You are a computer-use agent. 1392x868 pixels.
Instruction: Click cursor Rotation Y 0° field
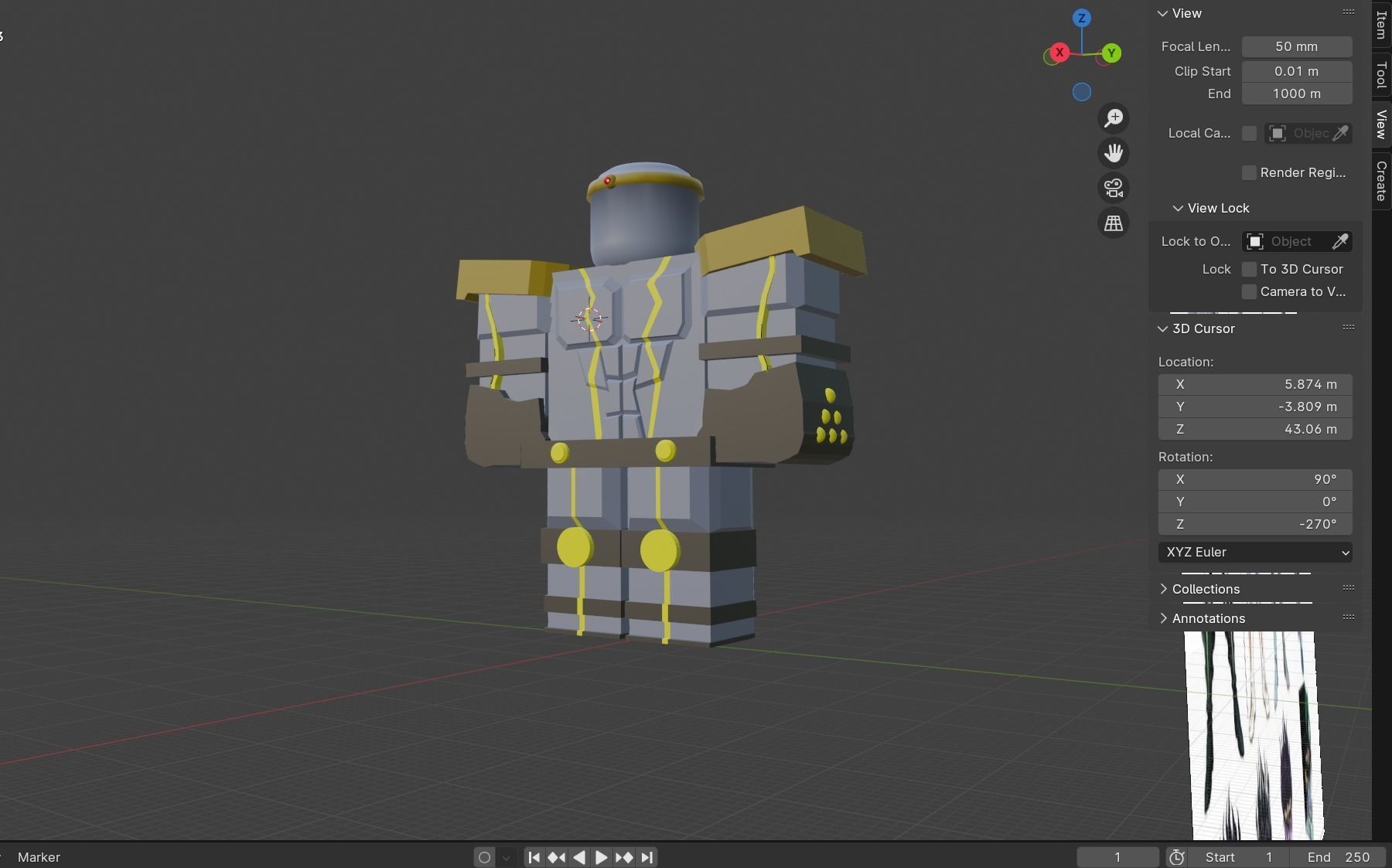[x=1255, y=502]
